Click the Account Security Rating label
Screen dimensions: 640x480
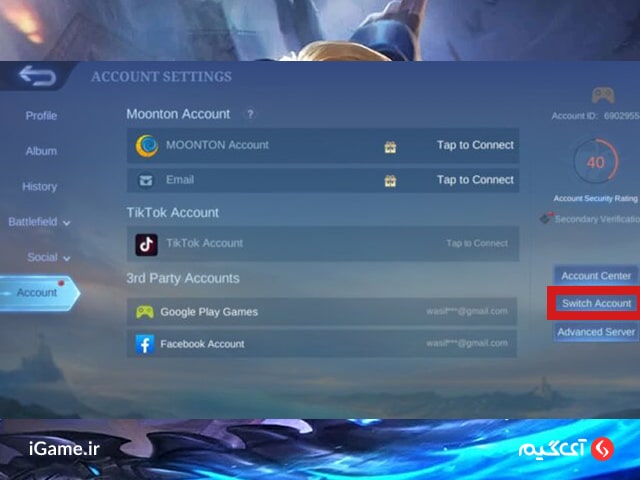click(x=596, y=199)
